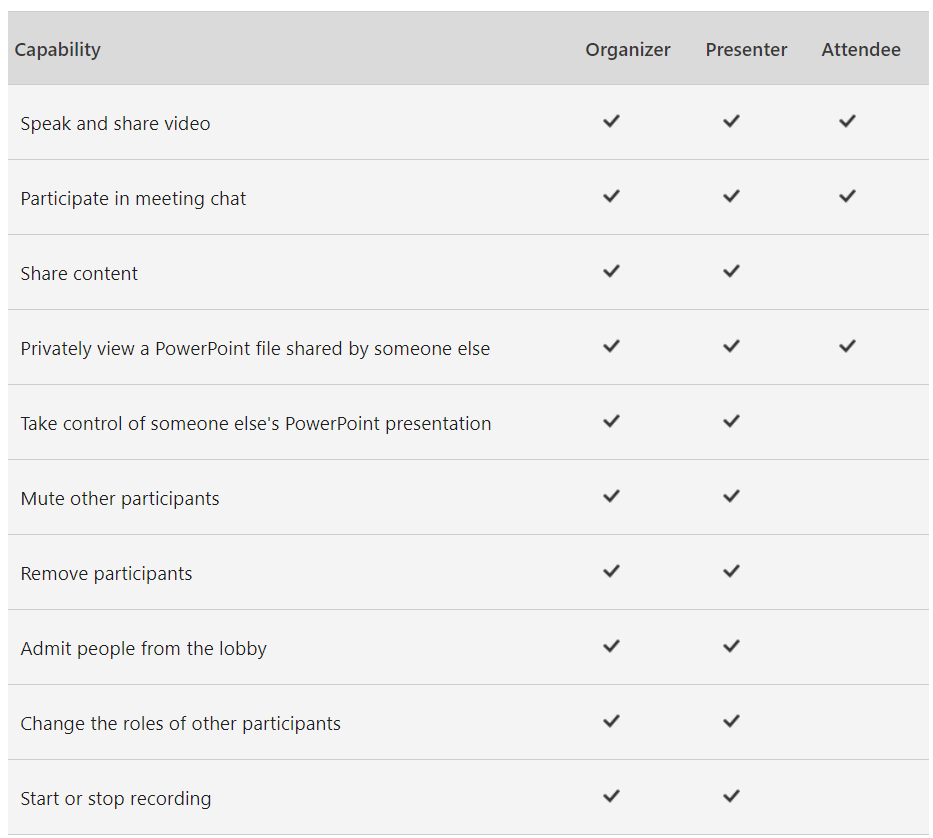
Task: Click the Organizer checkmark for Start or stop recording
Action: (611, 796)
